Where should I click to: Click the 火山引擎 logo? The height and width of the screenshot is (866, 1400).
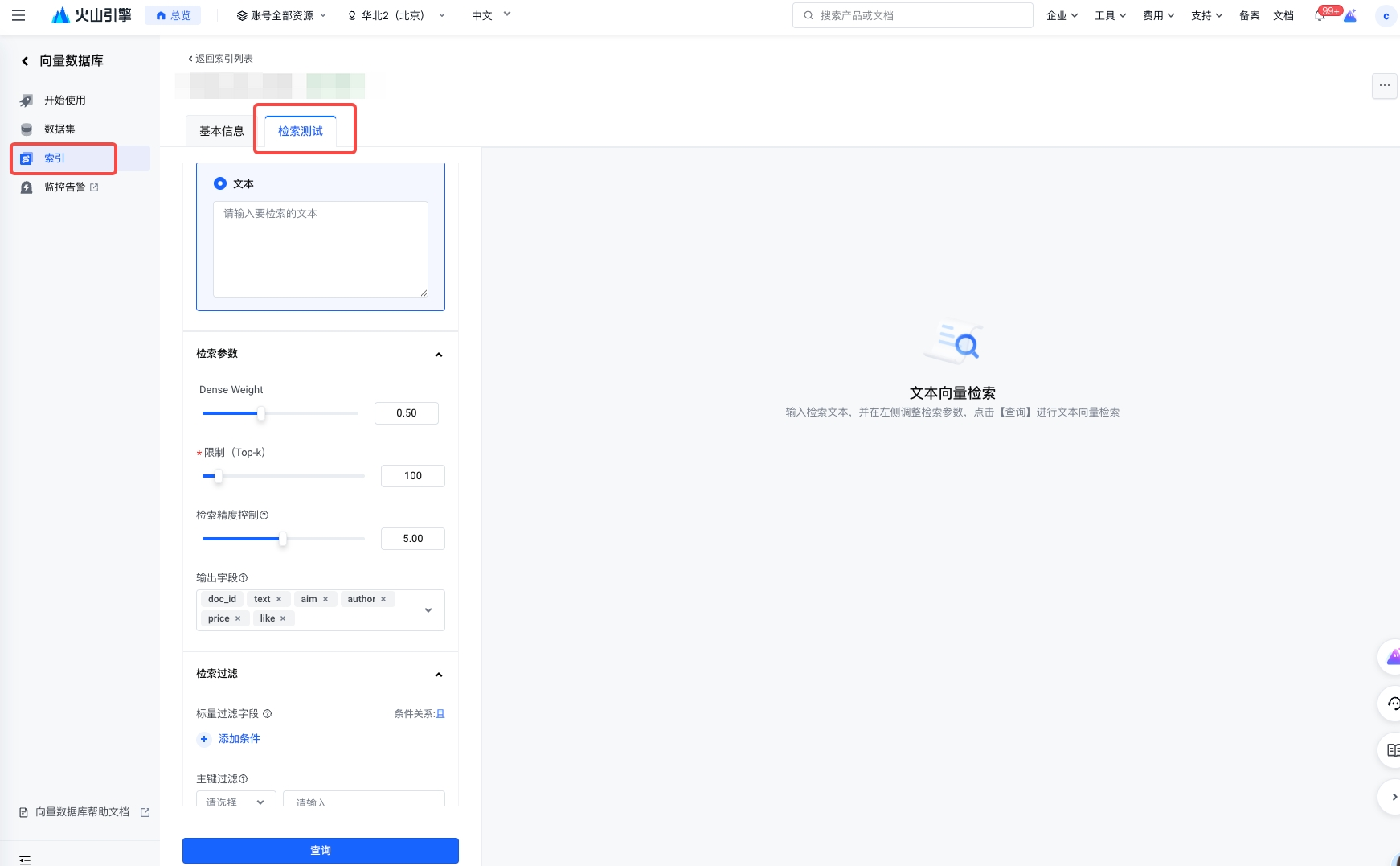pyautogui.click(x=92, y=15)
